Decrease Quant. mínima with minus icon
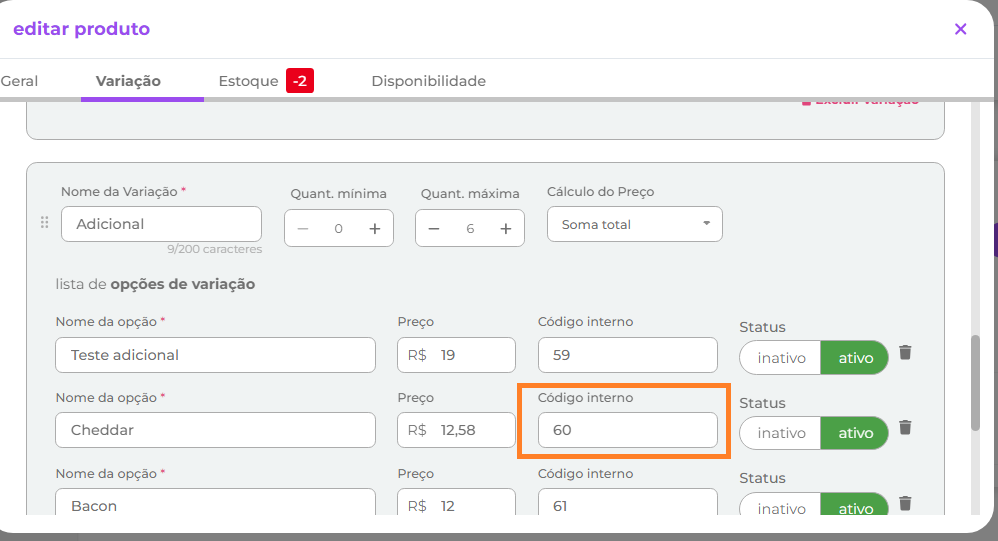 point(303,229)
